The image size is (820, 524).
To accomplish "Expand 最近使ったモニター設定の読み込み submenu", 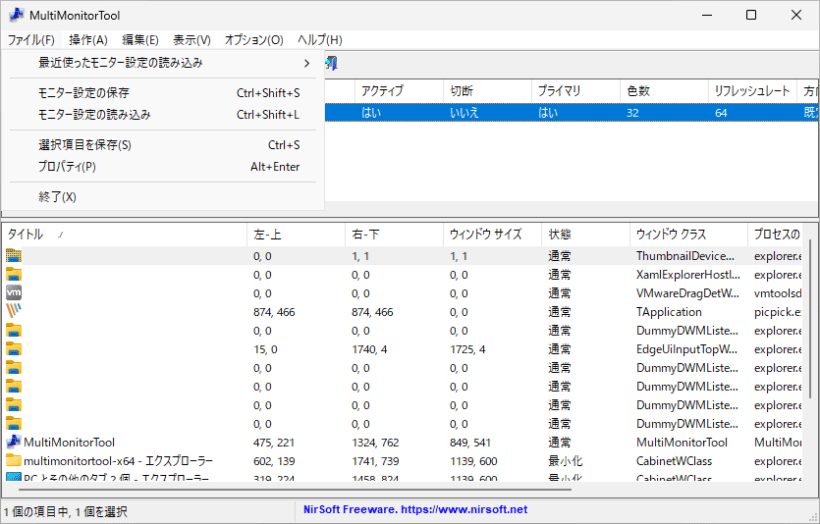I will tap(163, 63).
